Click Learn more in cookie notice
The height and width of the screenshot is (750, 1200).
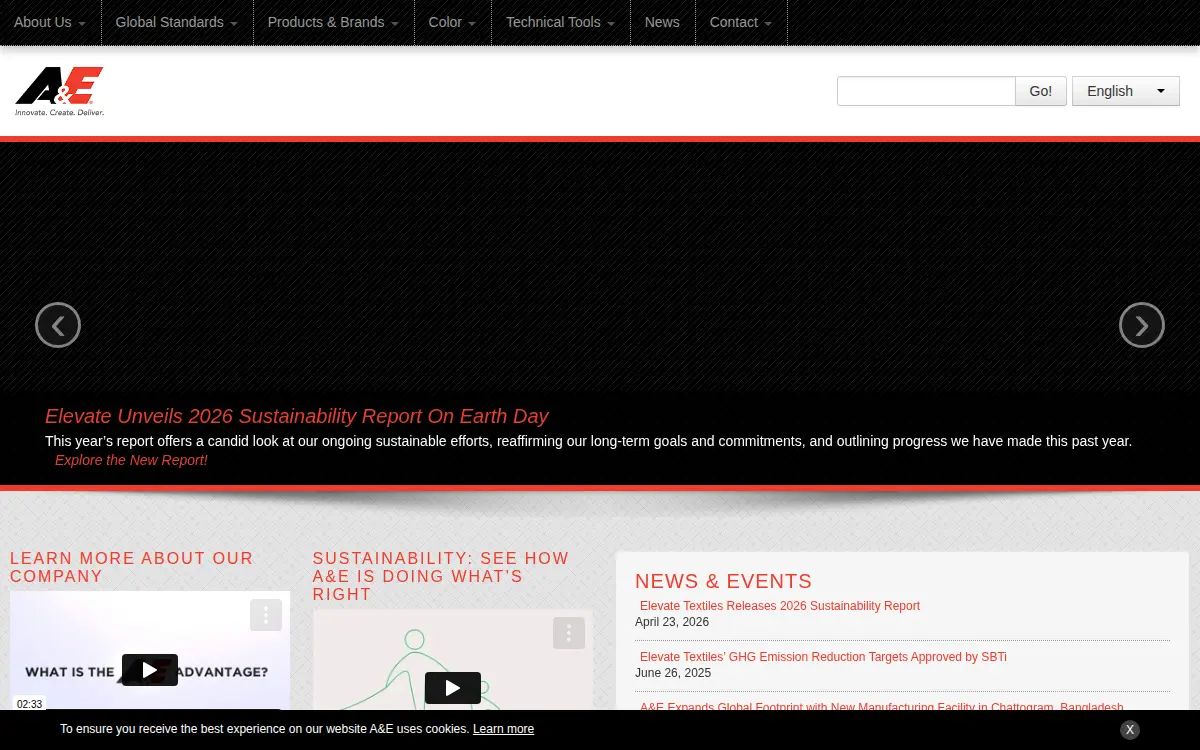point(503,729)
